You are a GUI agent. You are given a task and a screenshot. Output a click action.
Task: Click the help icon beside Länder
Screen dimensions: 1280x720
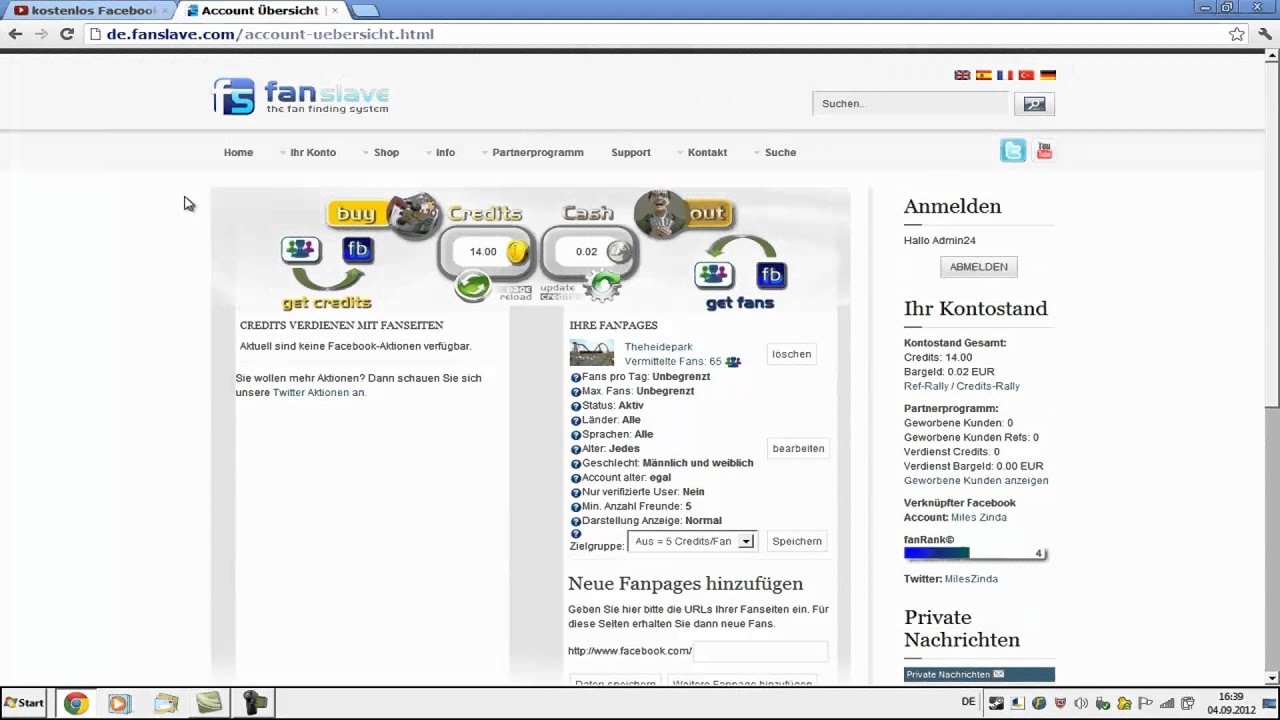coord(576,421)
